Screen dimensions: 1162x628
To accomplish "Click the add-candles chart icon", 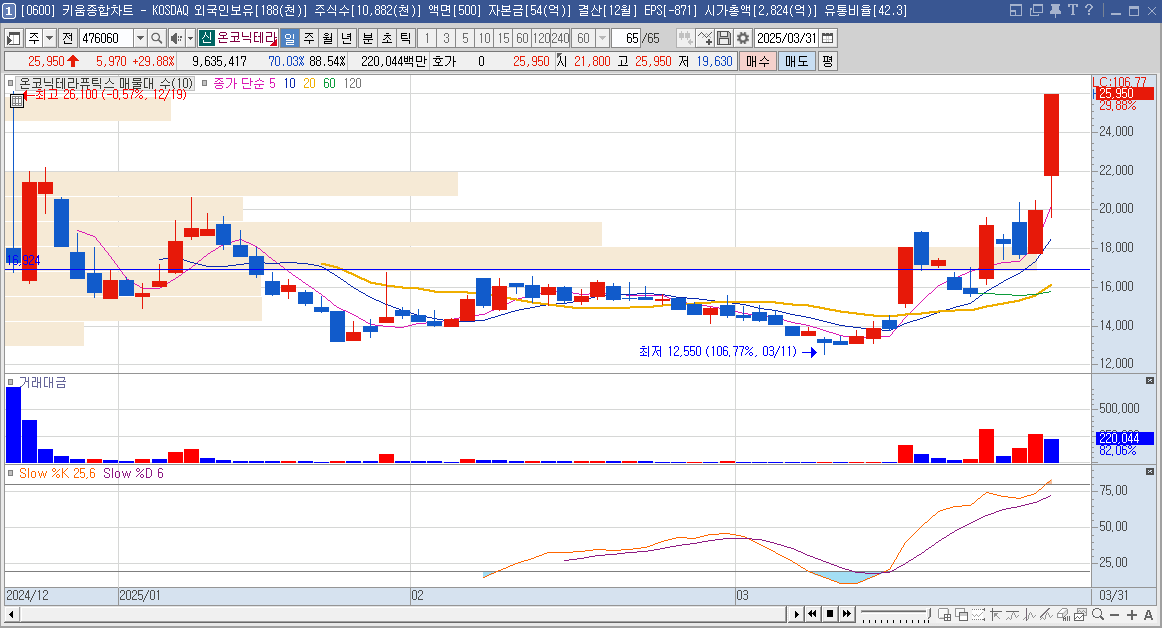I will (x=685, y=38).
